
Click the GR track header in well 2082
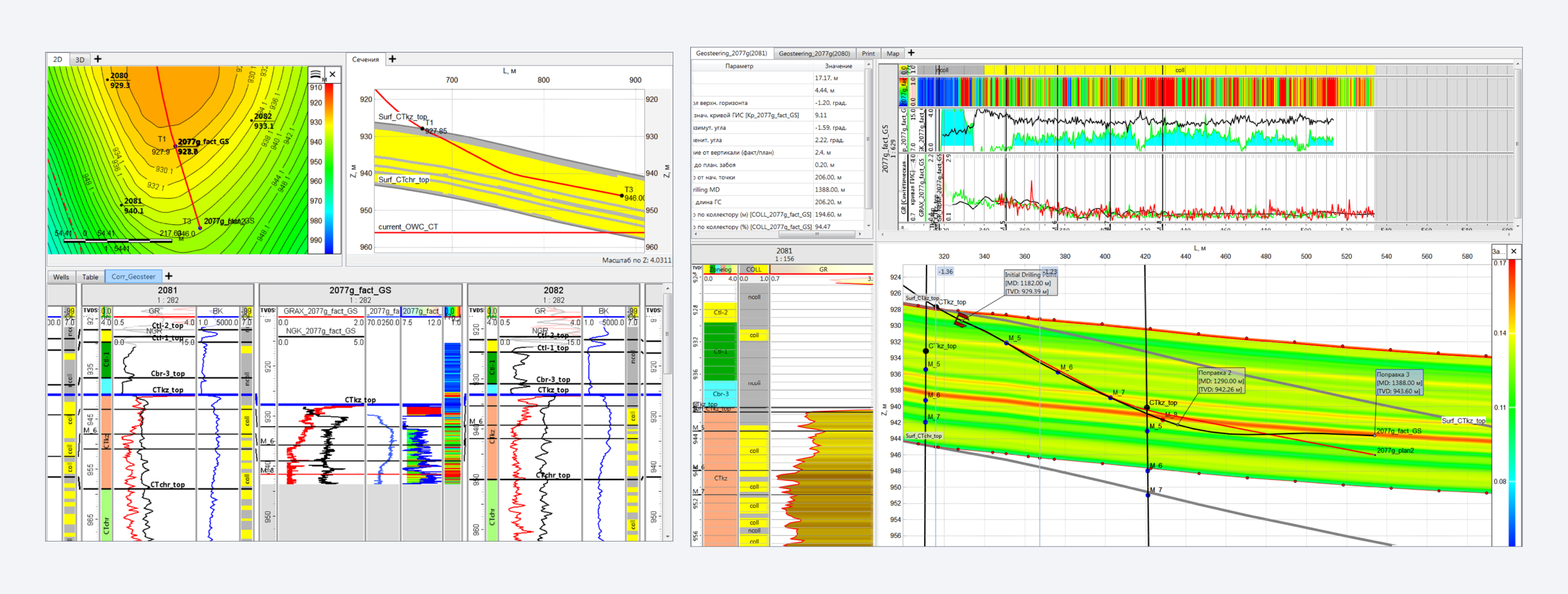click(x=540, y=311)
